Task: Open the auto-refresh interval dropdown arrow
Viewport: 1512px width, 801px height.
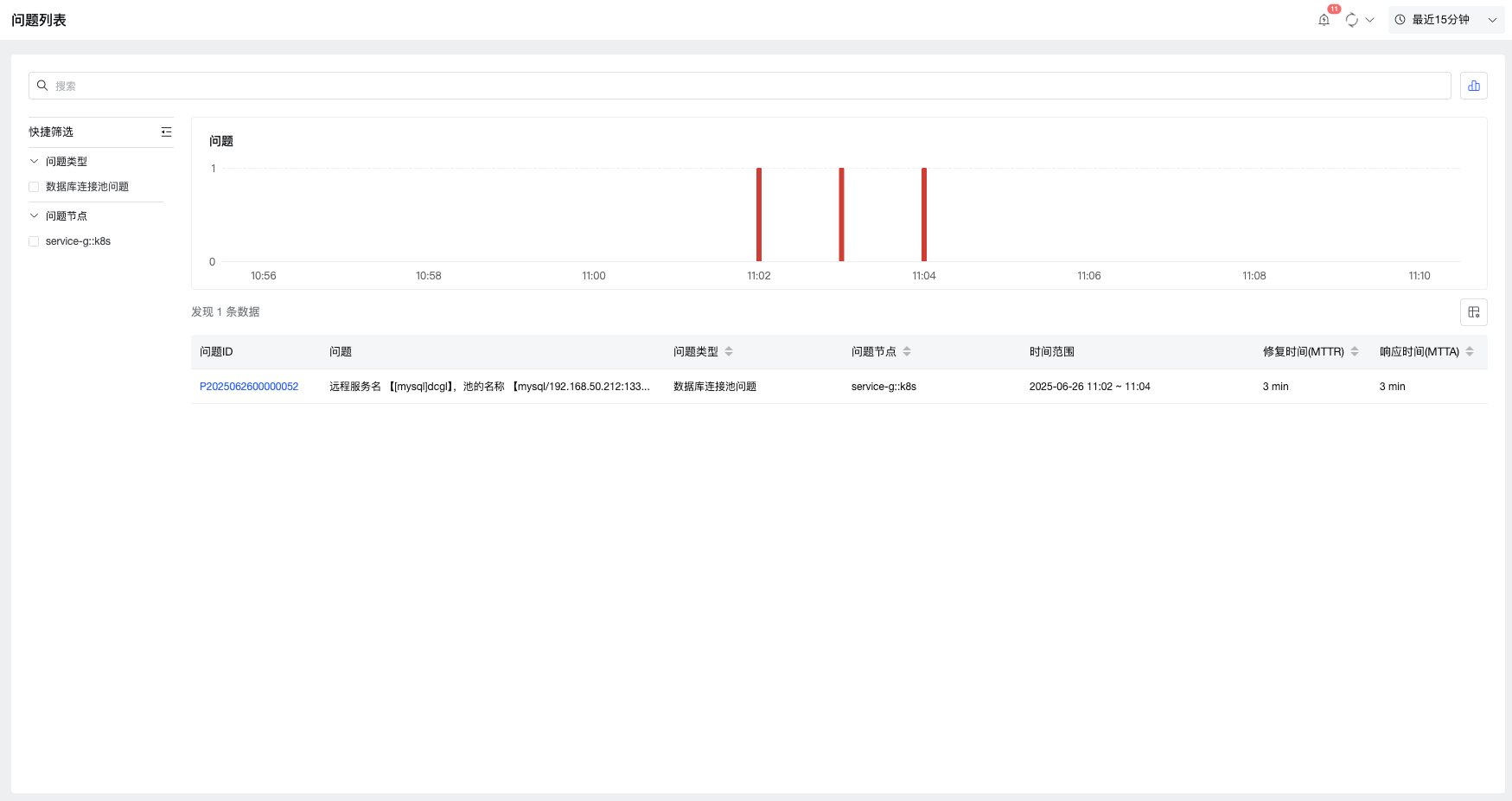Action: (1370, 20)
